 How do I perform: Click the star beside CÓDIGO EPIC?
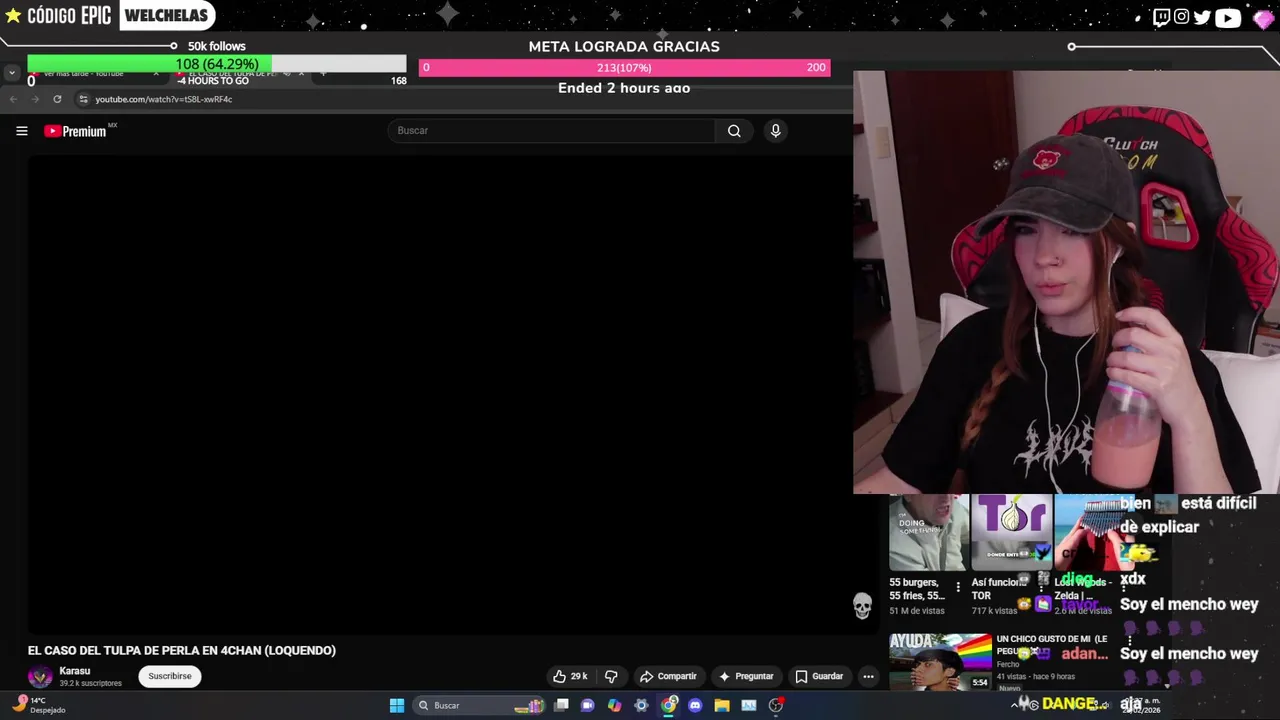tap(13, 16)
